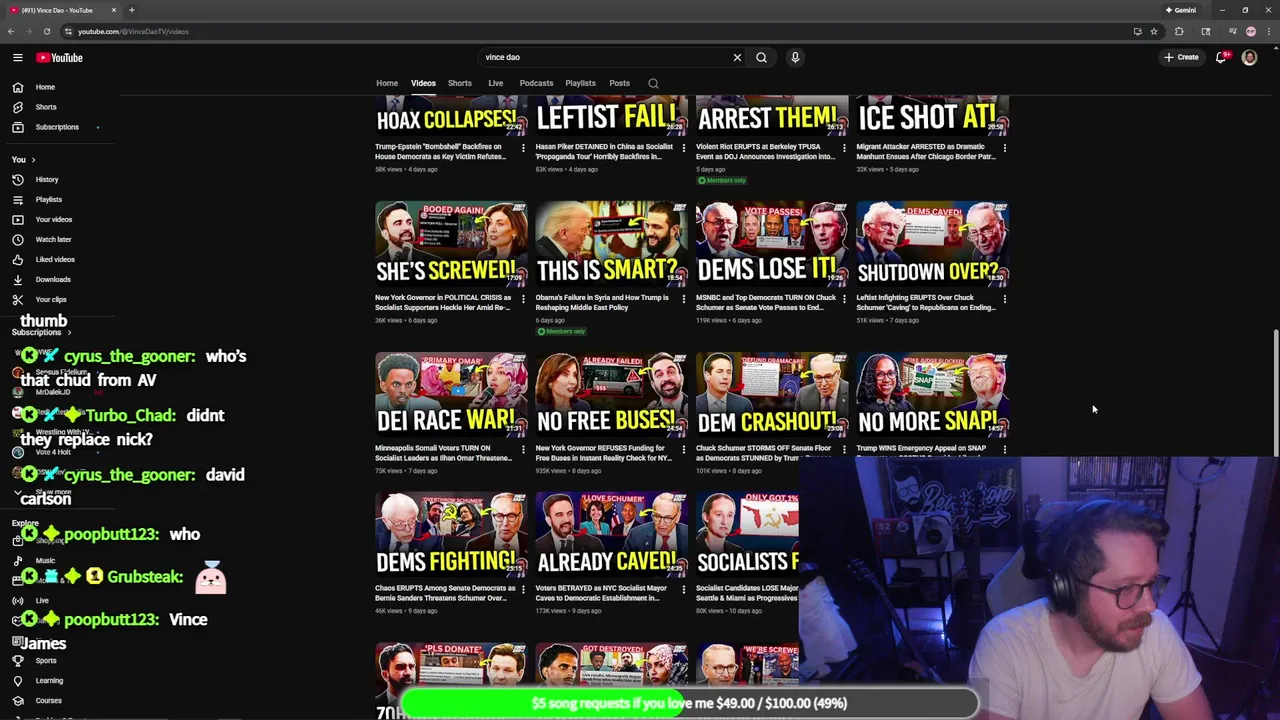The width and height of the screenshot is (1280, 720).
Task: Open Obama's Failure in Syria video title
Action: 602,302
